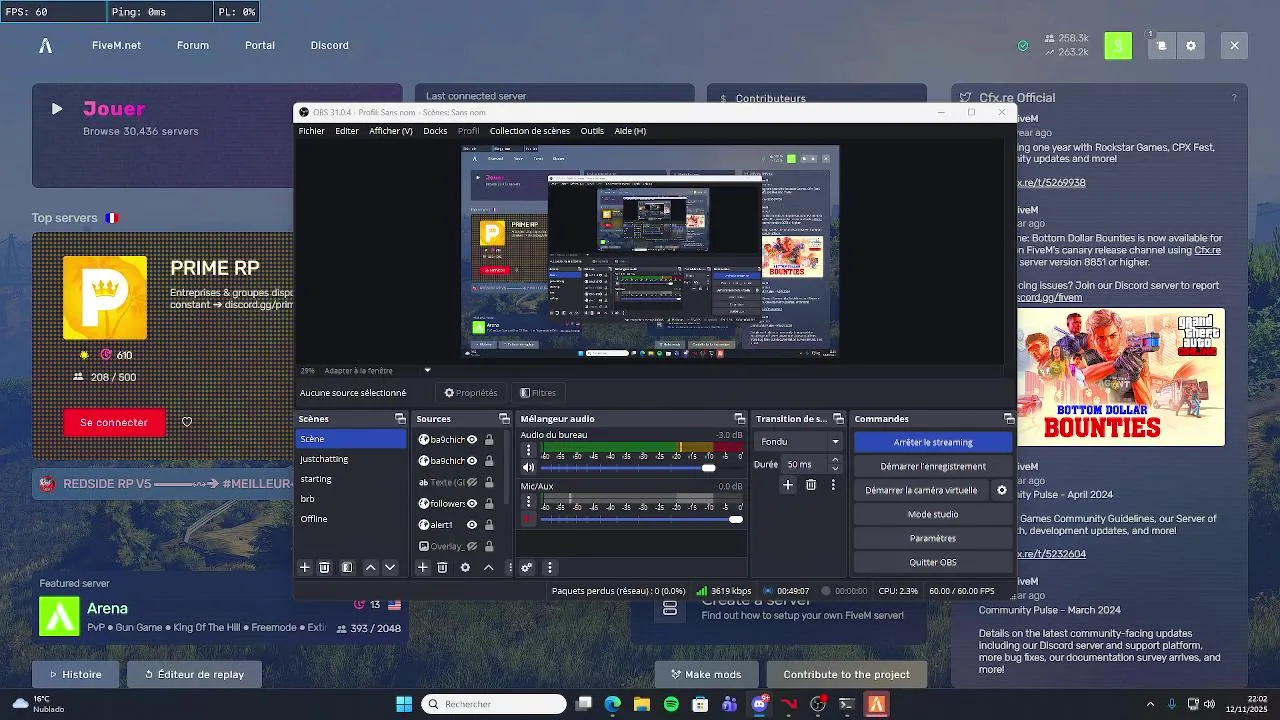Remove selected source with trash icon
Screen dimensions: 1280x720
pos(442,567)
